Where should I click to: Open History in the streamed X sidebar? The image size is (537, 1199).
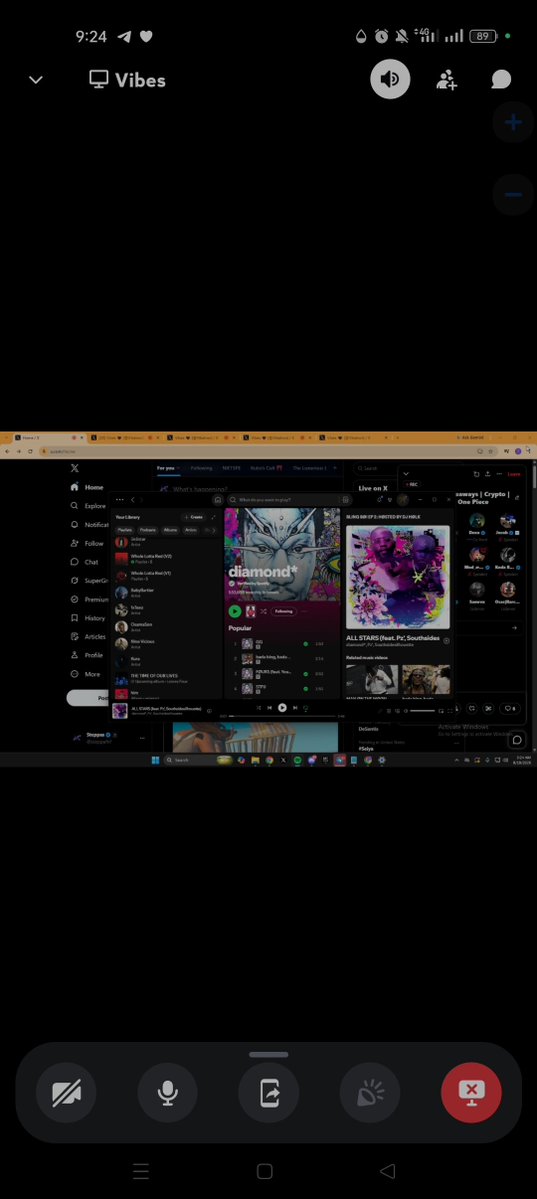(87, 618)
